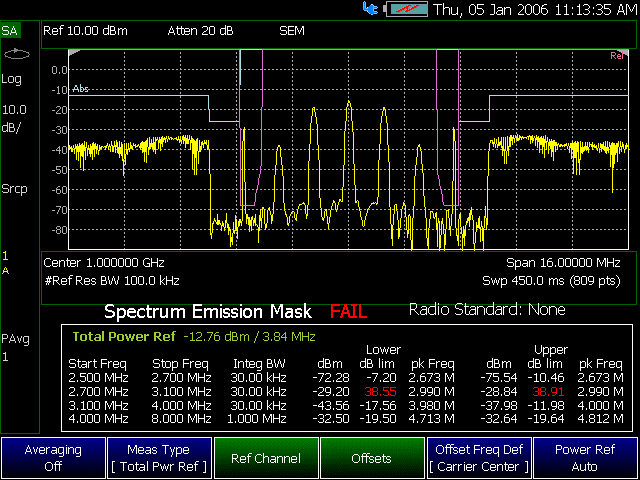Image resolution: width=640 pixels, height=480 pixels.
Task: Click the 4.812 M upper pk Freq value
Action: [x=600, y=419]
